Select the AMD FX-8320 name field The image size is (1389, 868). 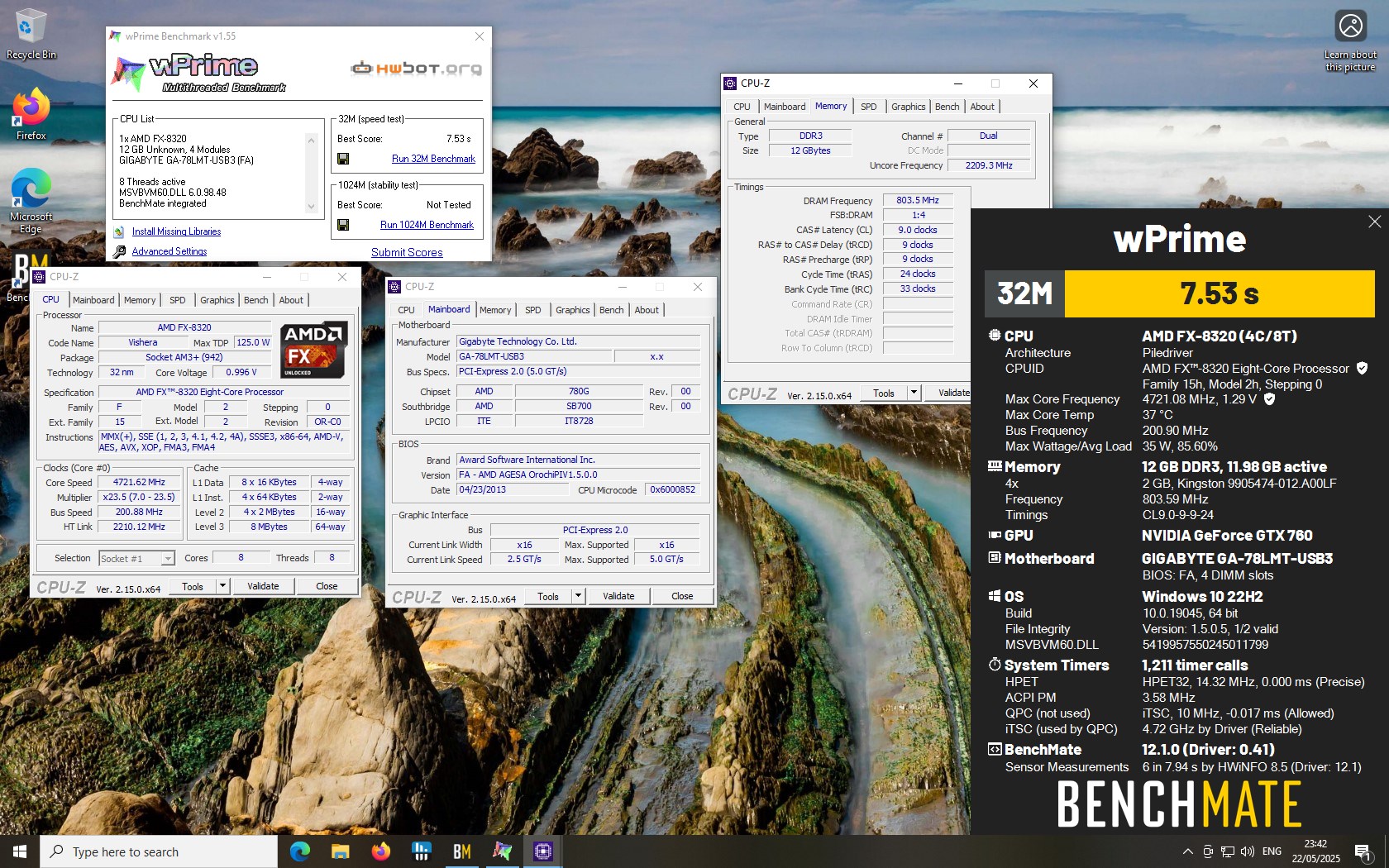click(x=184, y=328)
